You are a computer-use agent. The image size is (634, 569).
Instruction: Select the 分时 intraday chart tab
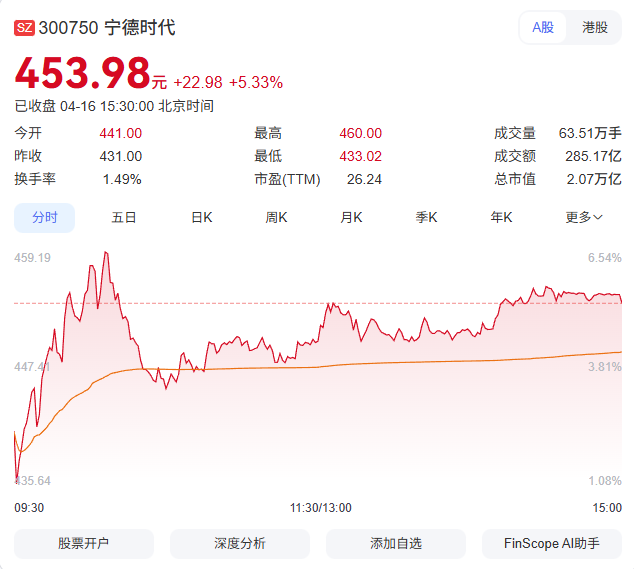(44, 217)
